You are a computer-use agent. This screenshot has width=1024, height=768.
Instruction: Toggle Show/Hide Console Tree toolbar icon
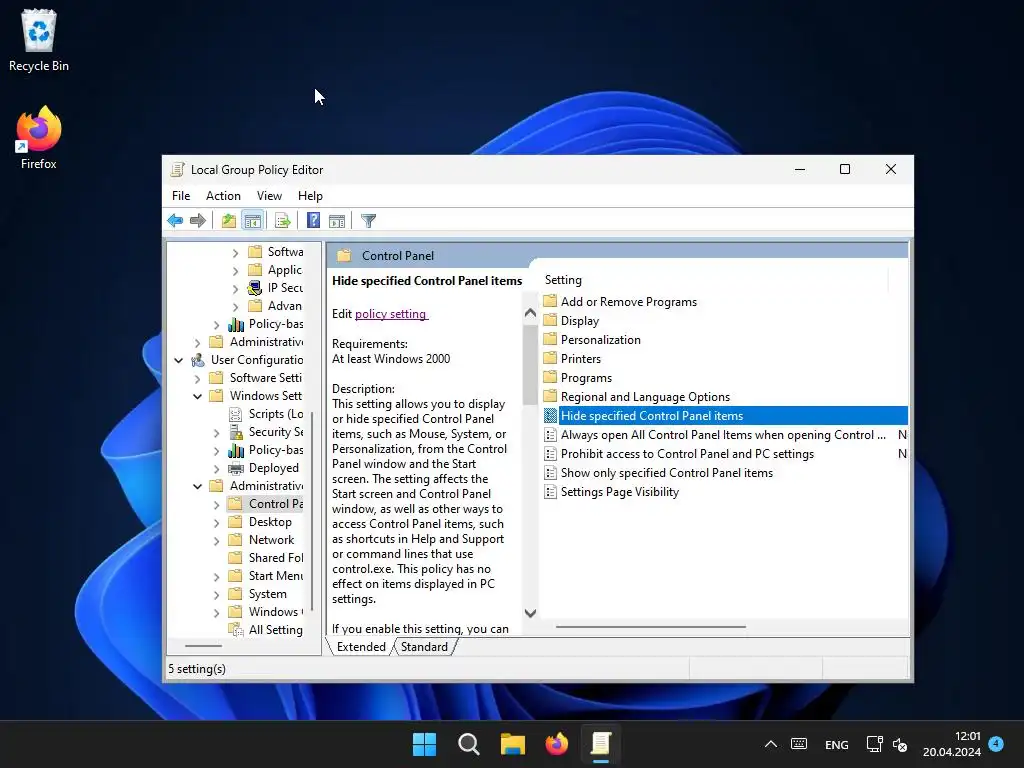click(x=252, y=221)
